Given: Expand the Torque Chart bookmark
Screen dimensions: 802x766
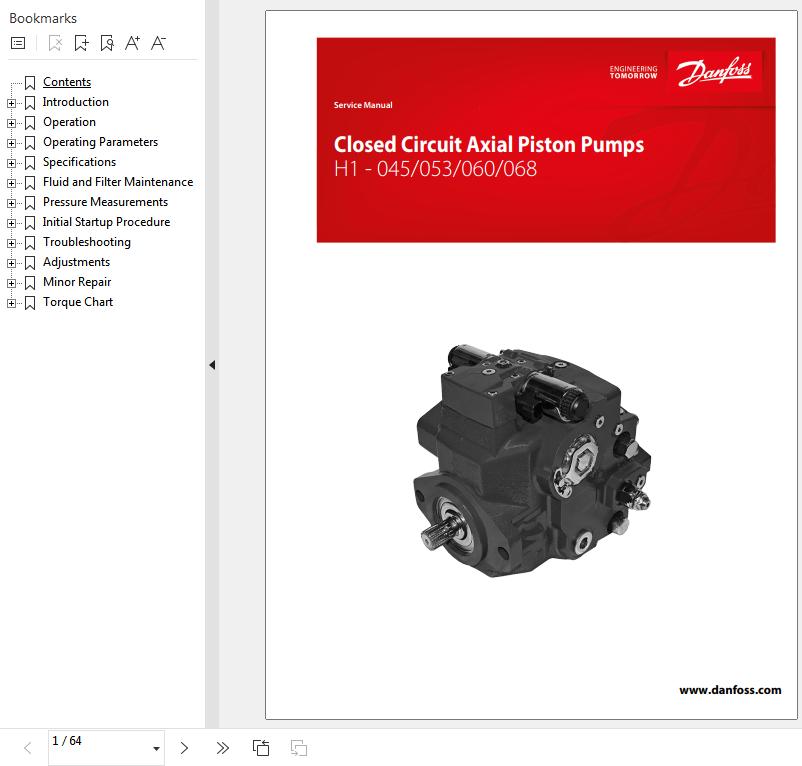Looking at the screenshot, I should tap(11, 303).
